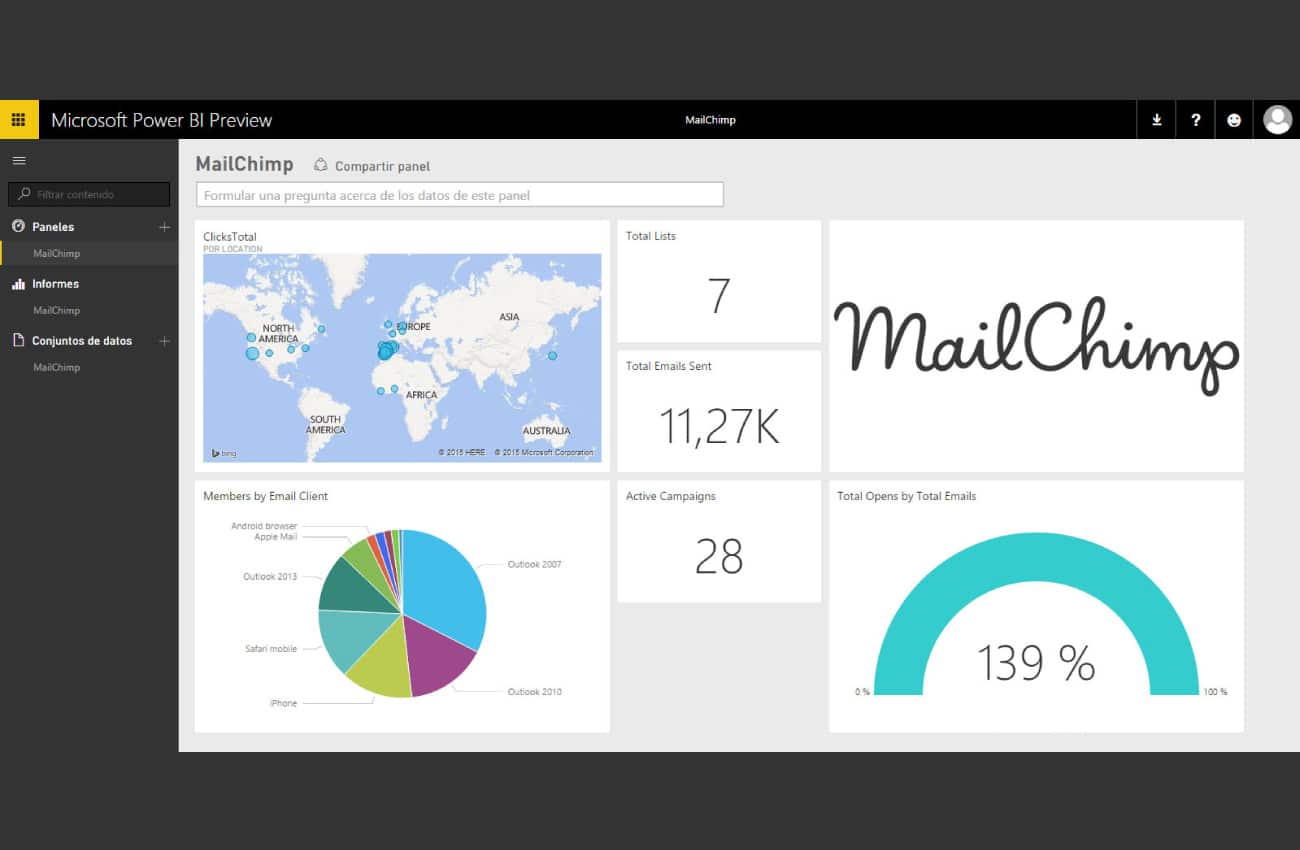Collapse navigation with hamburger icon

19,160
